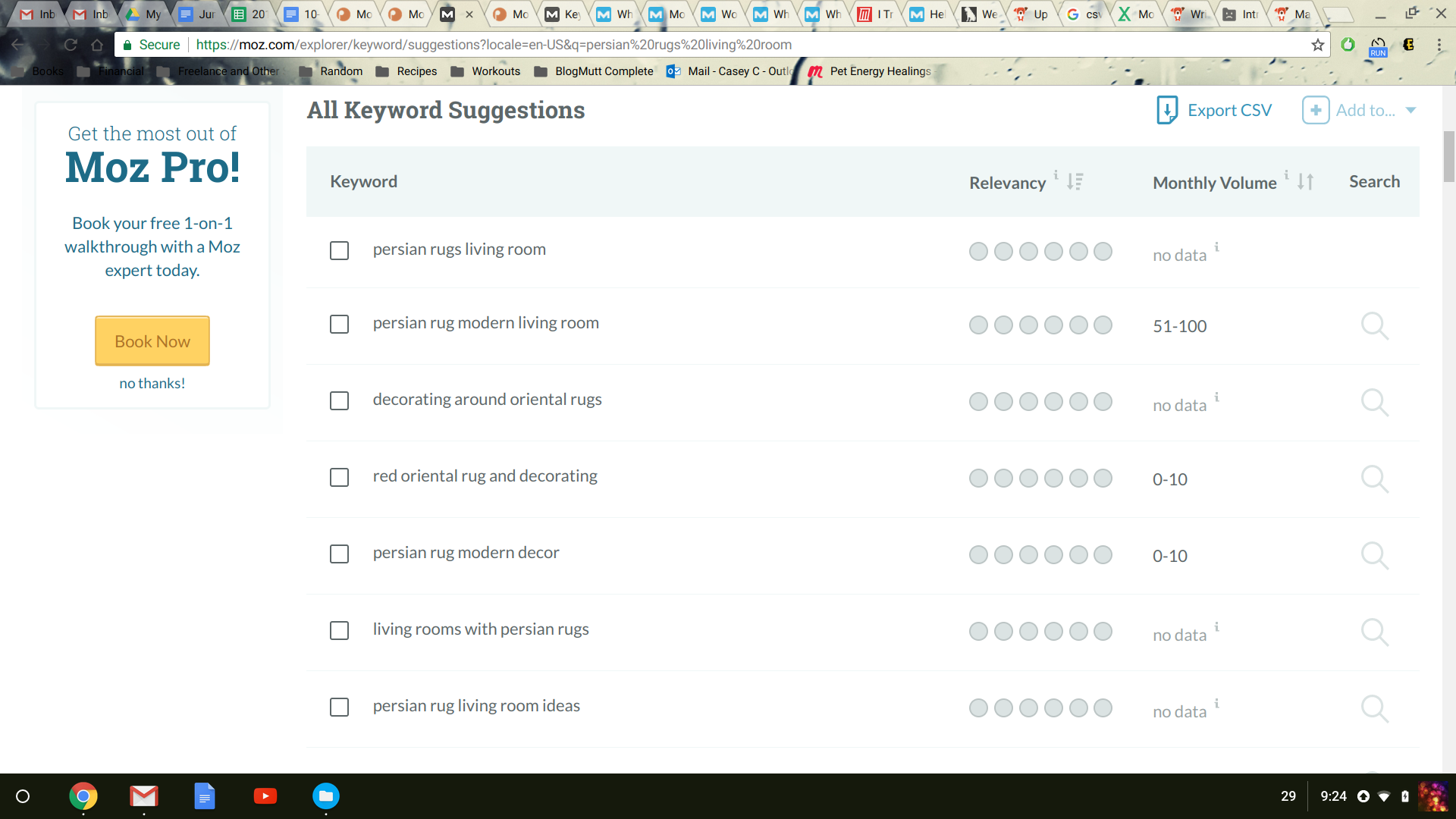Select 'decorating around oriental rugs' checkbox
Image resolution: width=1456 pixels, height=819 pixels.
click(339, 400)
